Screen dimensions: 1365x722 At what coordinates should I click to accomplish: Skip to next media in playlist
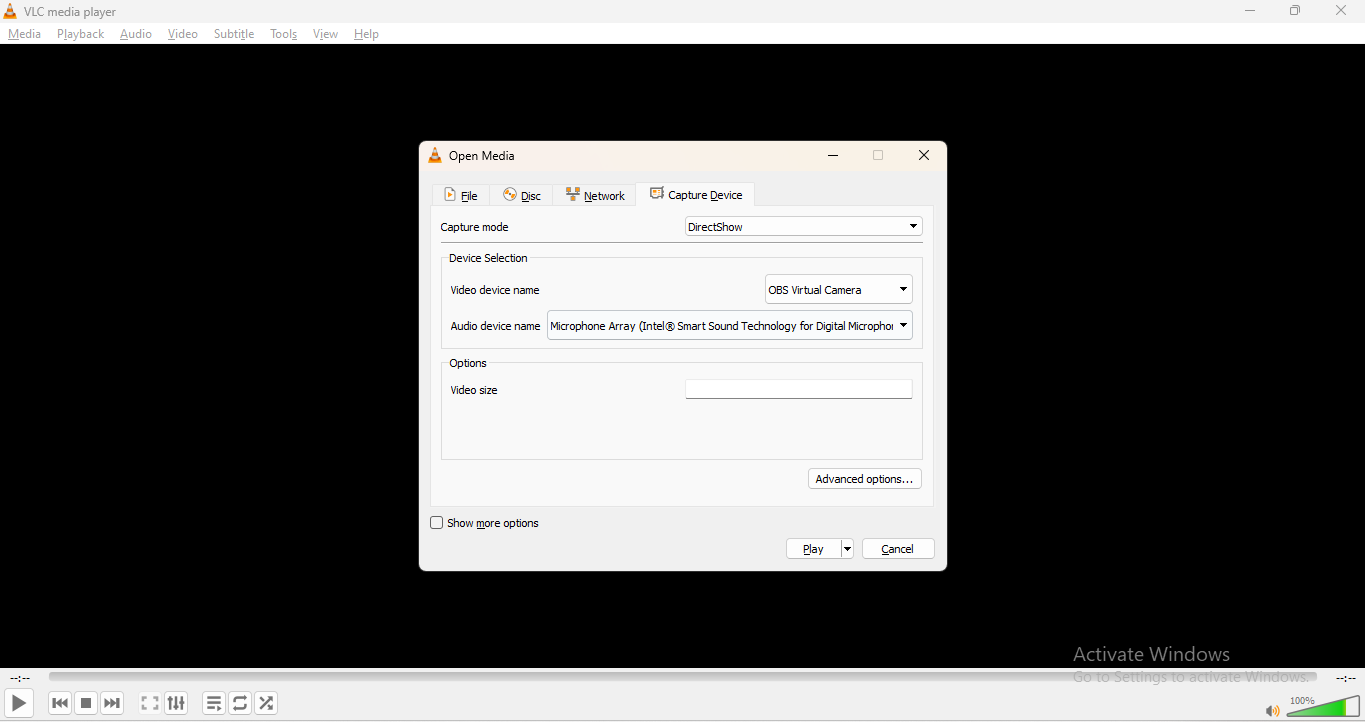(112, 703)
